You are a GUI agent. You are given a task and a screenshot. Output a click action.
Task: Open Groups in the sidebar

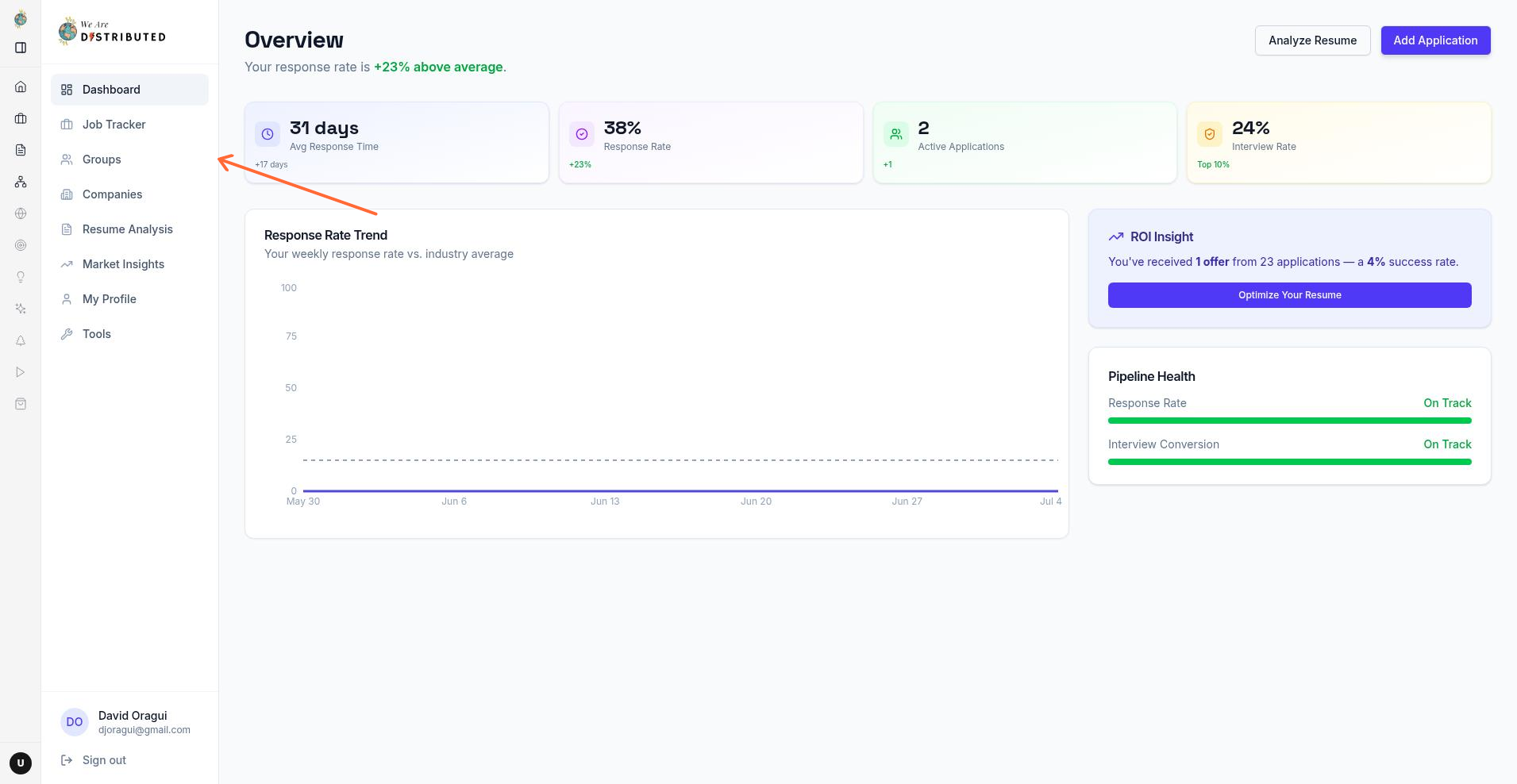pyautogui.click(x=129, y=159)
